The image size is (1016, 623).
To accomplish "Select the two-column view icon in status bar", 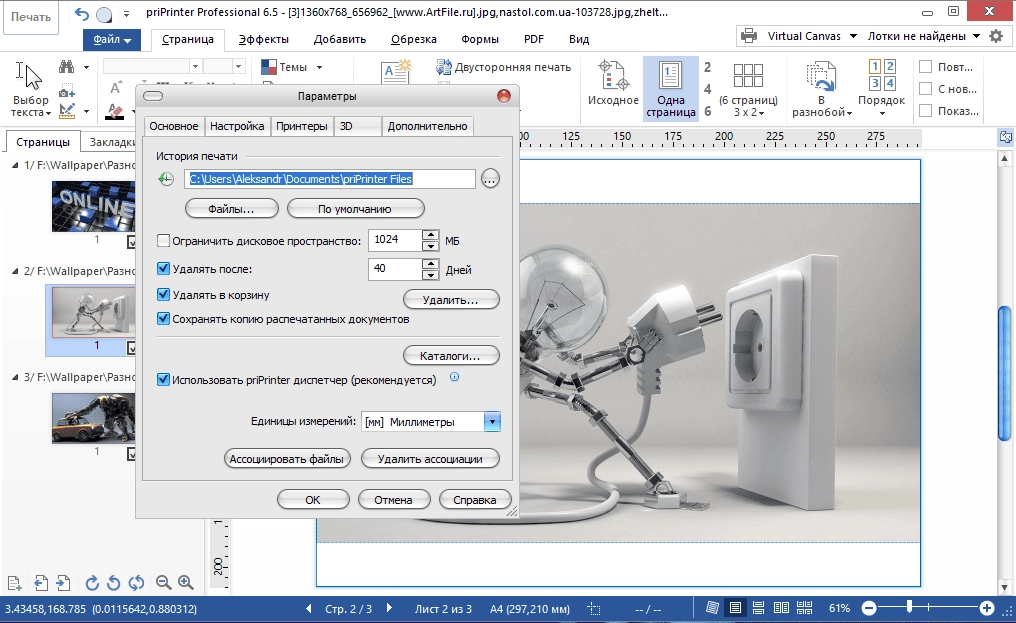I will (x=781, y=608).
